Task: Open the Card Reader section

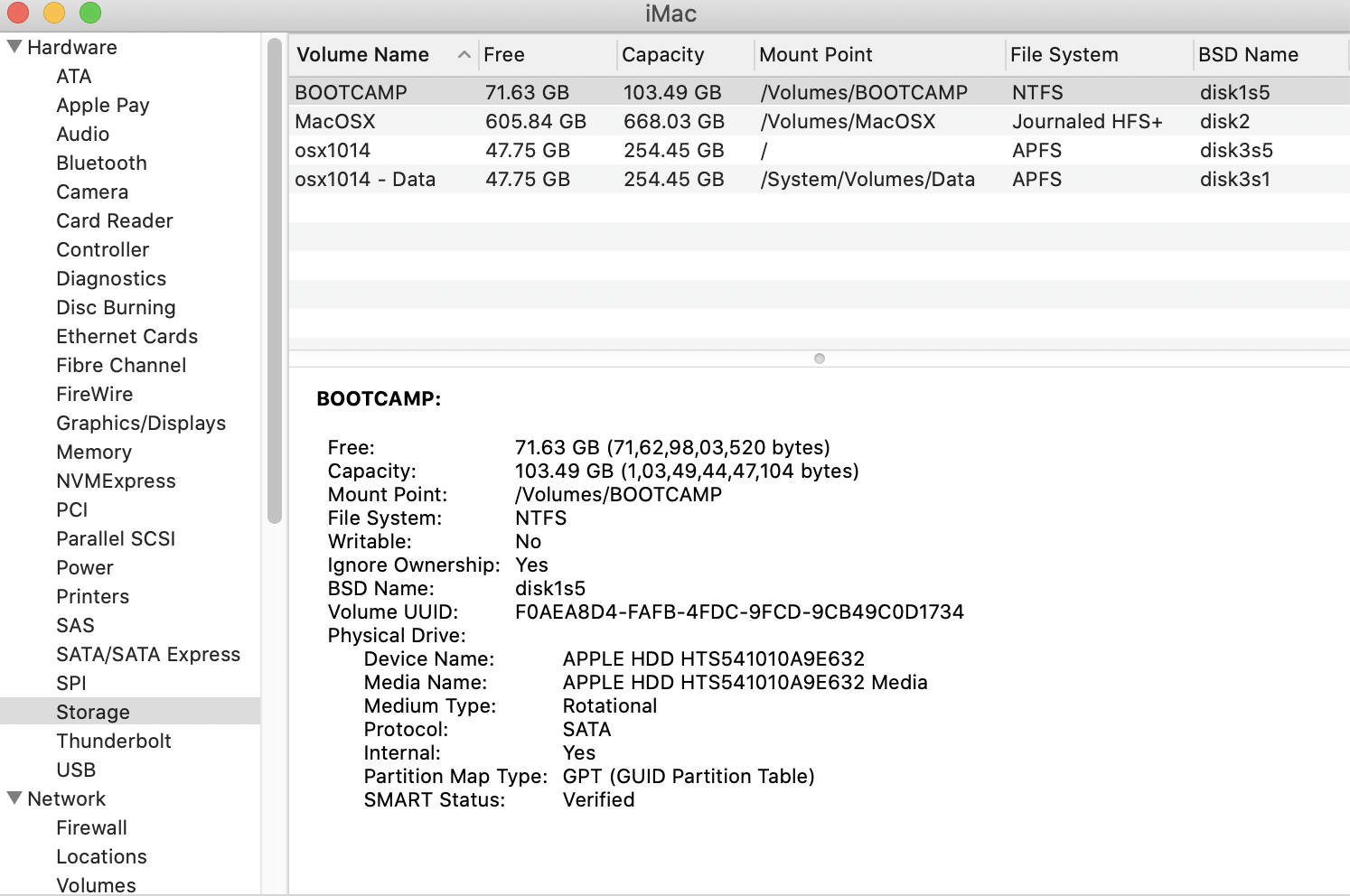Action: point(115,220)
